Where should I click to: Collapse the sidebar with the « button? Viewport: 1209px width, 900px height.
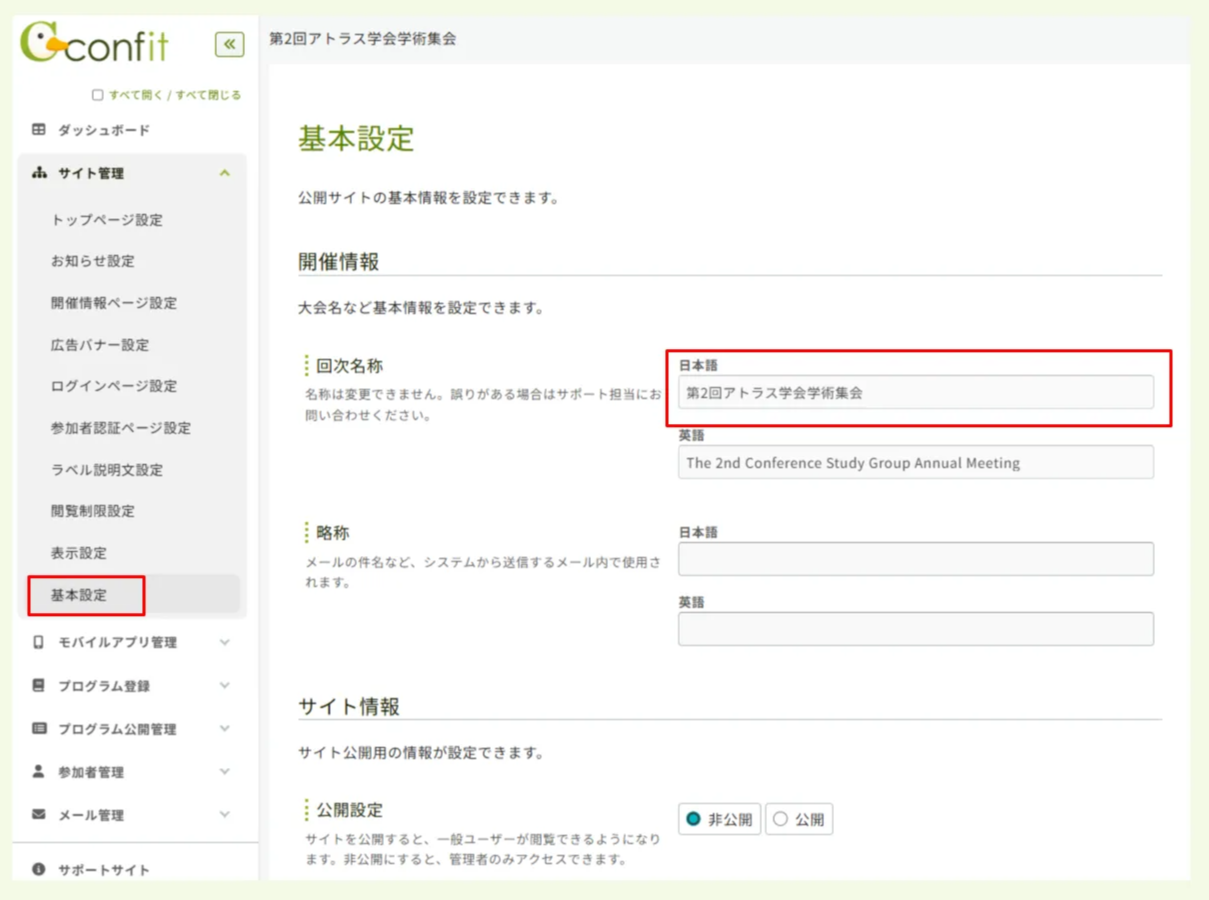(x=229, y=44)
